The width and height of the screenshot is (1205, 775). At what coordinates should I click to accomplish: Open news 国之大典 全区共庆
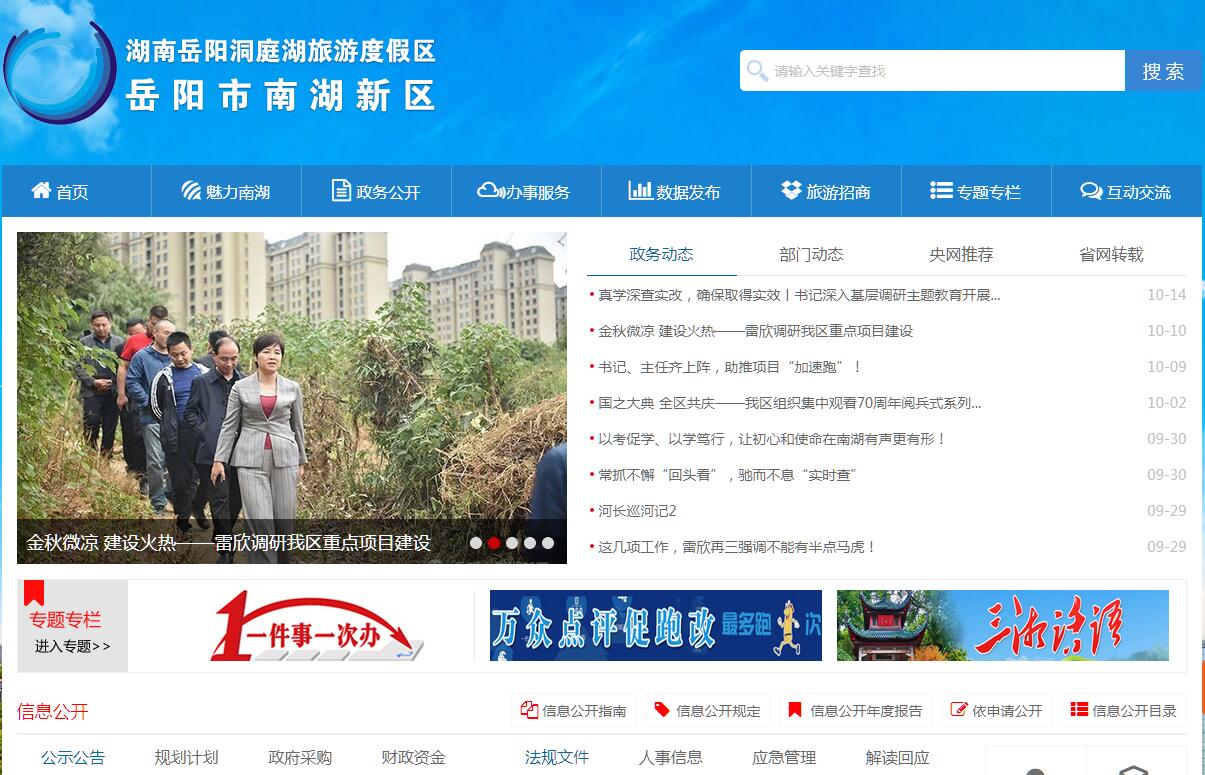(790, 403)
